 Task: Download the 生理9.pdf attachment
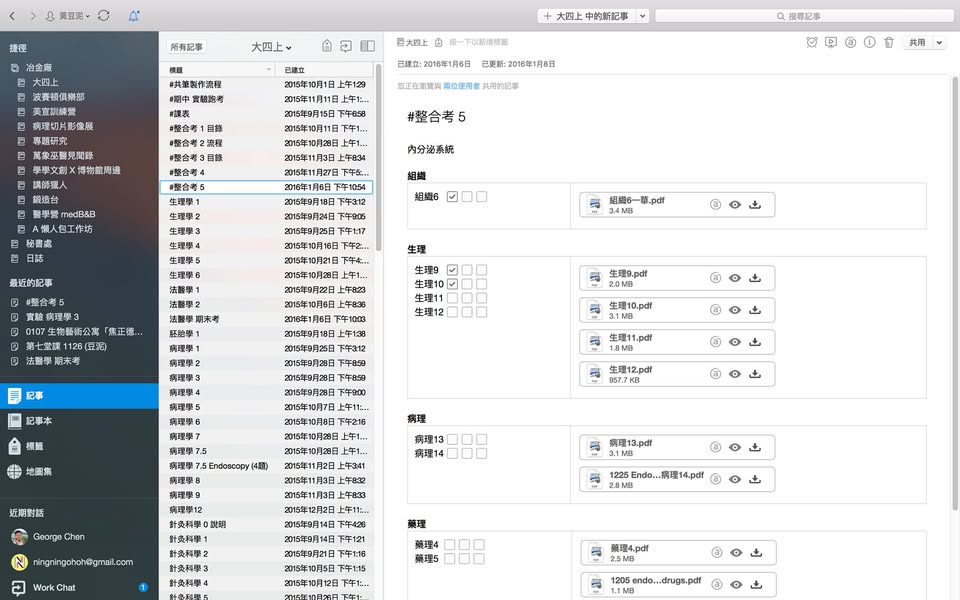755,278
